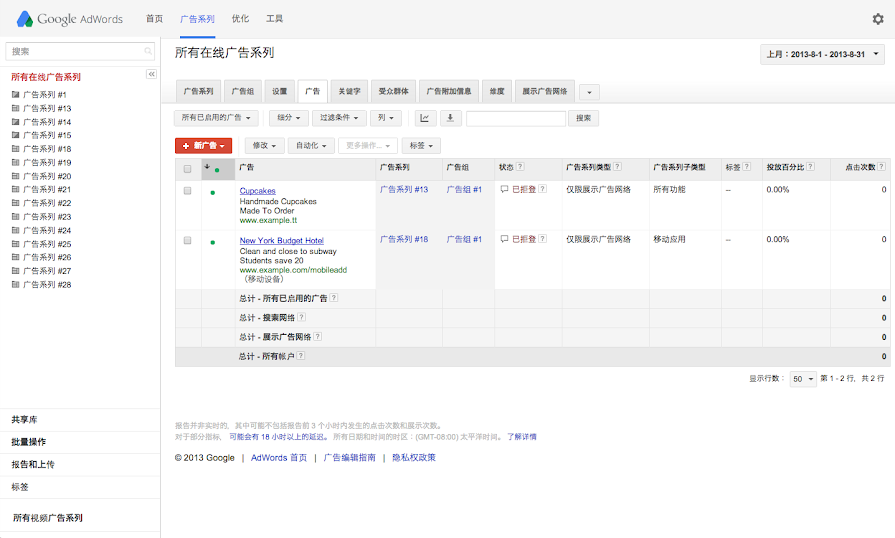Open the 优化 top menu item
Image resolution: width=895 pixels, height=538 pixels.
[240, 19]
